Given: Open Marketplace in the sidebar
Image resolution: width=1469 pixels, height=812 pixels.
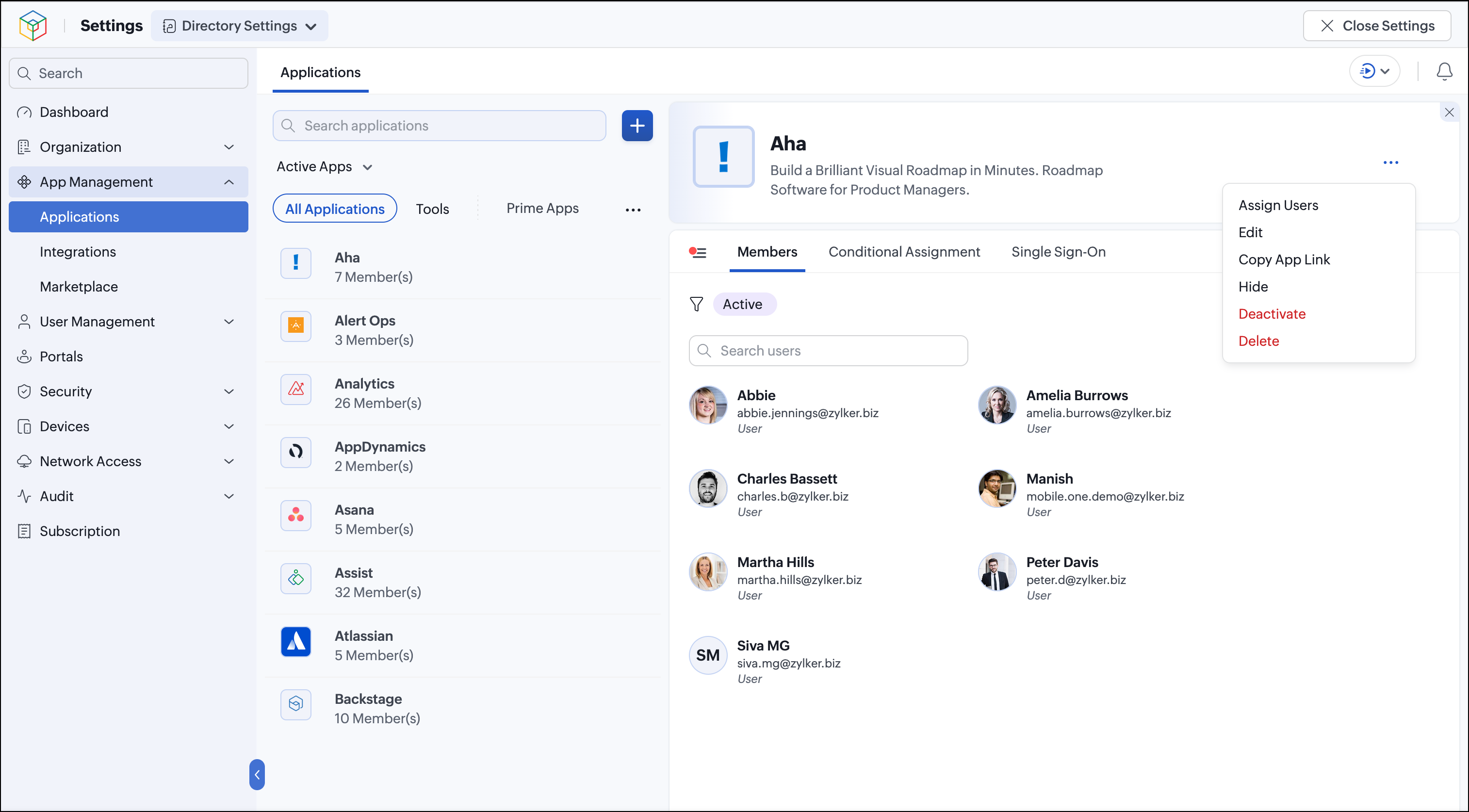Looking at the screenshot, I should [79, 287].
